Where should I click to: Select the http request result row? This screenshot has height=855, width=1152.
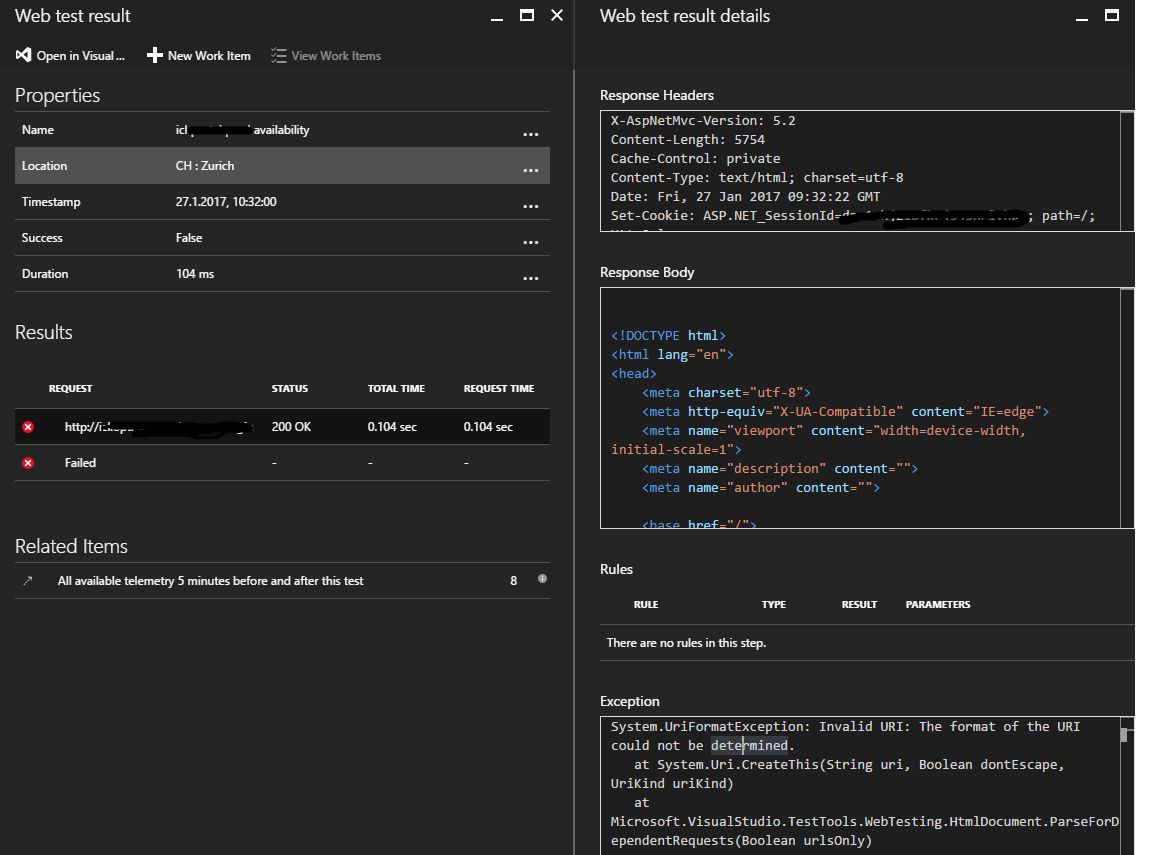282,427
